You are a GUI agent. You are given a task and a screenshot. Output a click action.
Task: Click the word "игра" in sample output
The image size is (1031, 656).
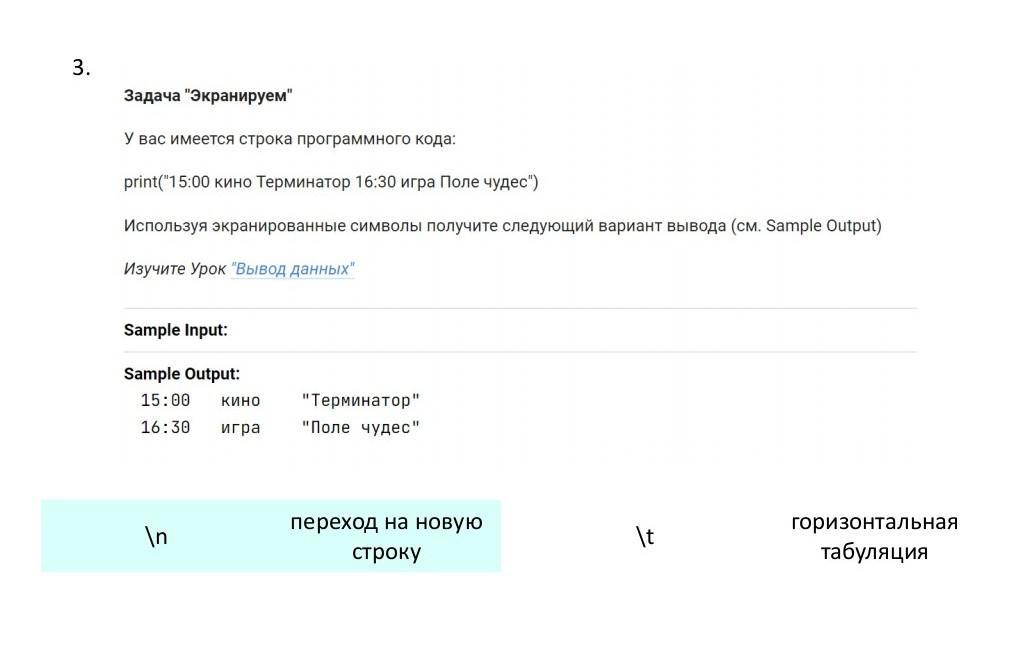[x=240, y=428]
